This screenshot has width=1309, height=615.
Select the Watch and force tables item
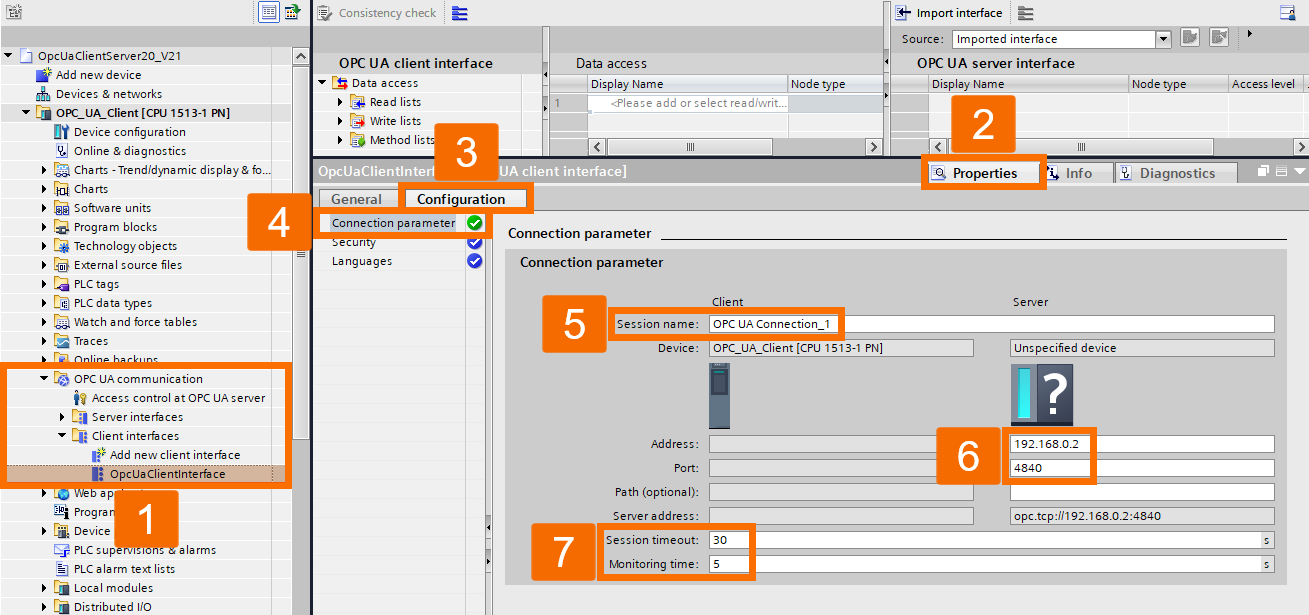point(135,322)
